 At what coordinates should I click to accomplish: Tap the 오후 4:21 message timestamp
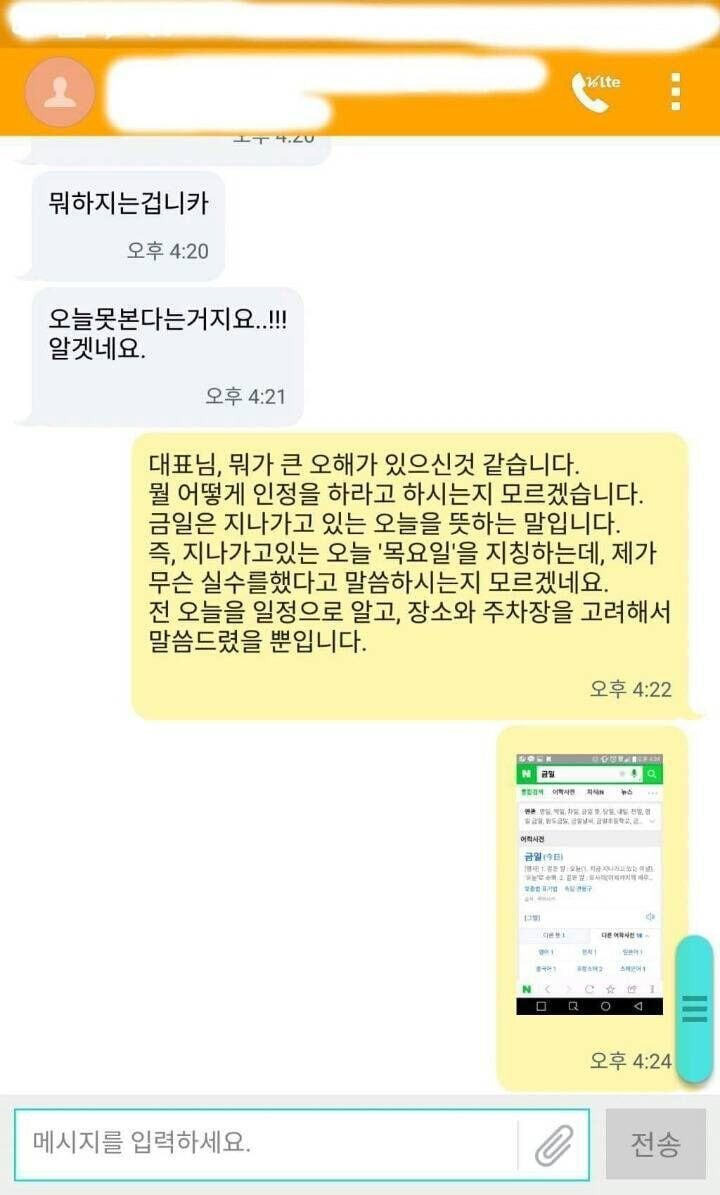click(245, 396)
